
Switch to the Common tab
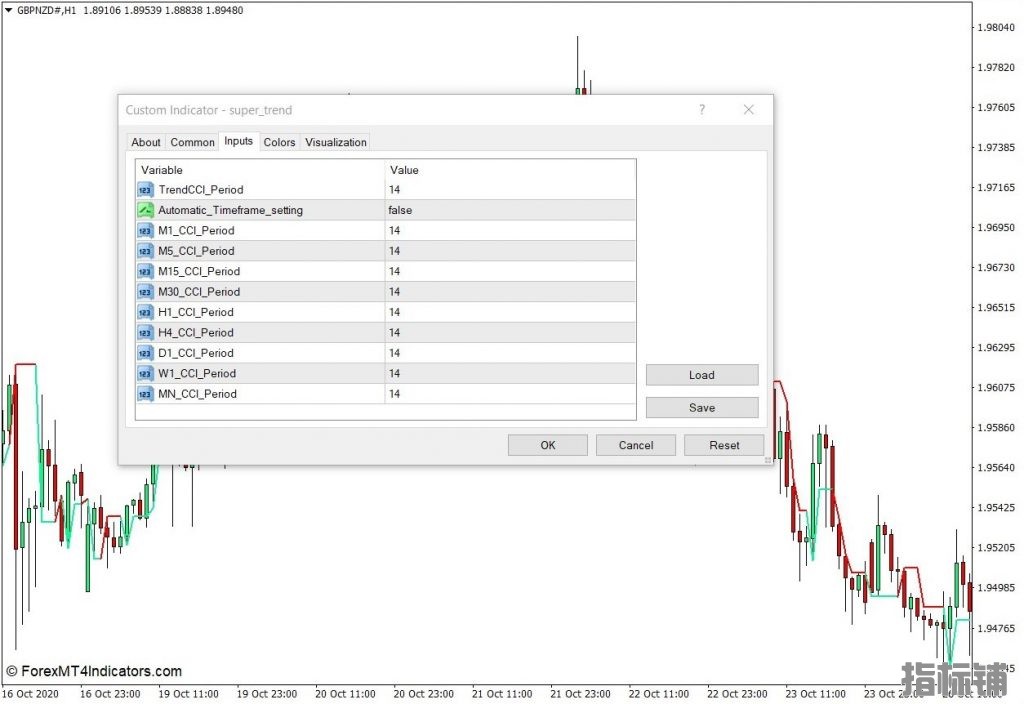[x=192, y=142]
